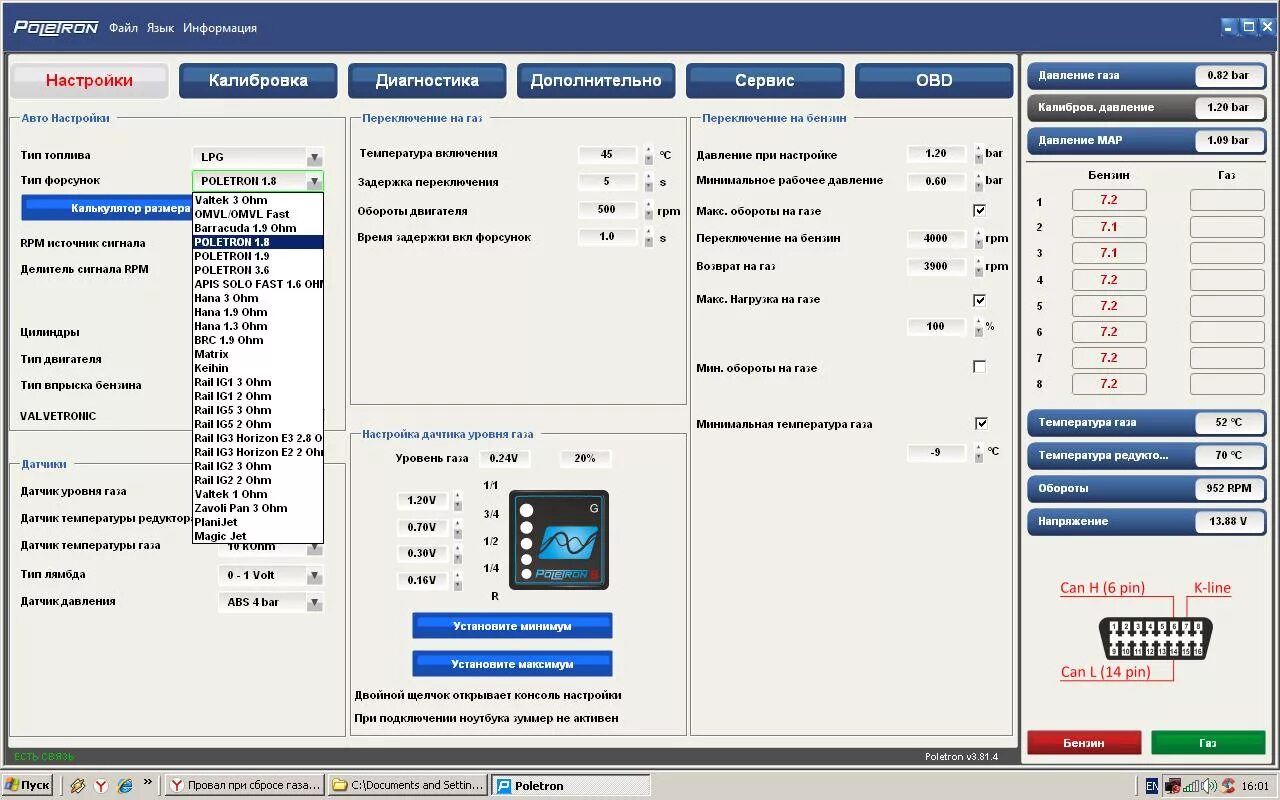Viewport: 1280px width, 800px height.
Task: Collapse the injector type POLETRON 1.8 dropdown
Action: tap(314, 181)
